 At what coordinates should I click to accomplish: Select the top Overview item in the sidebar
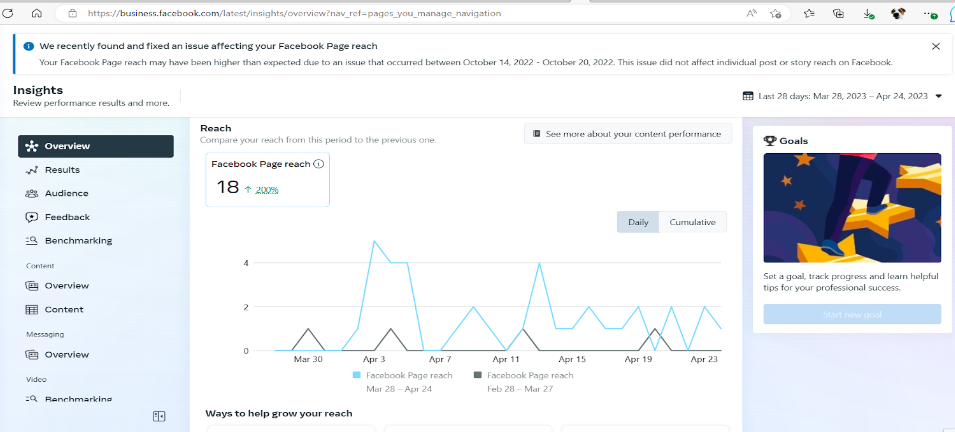coord(95,146)
